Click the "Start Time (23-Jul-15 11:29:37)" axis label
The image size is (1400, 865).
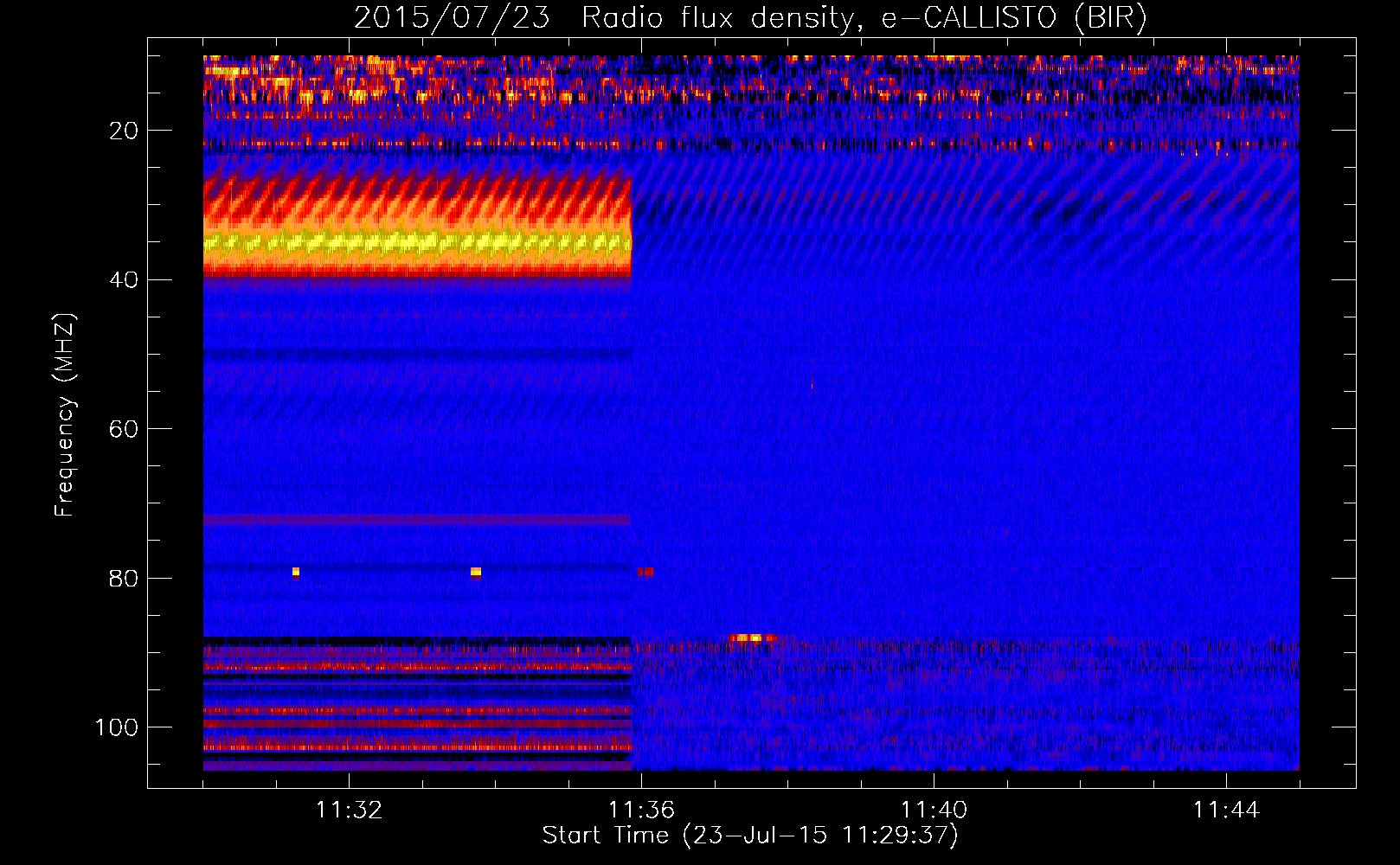(750, 836)
